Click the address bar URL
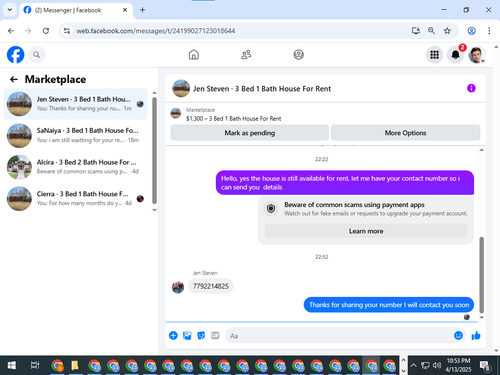The image size is (500, 375). pyautogui.click(x=156, y=31)
